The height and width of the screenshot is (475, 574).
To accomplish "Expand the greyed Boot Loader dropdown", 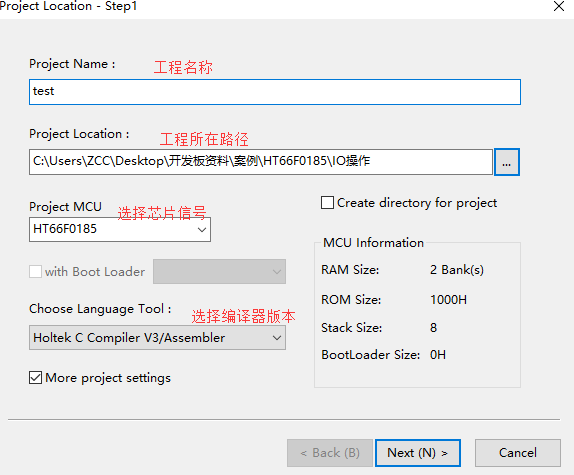I will click(x=219, y=272).
